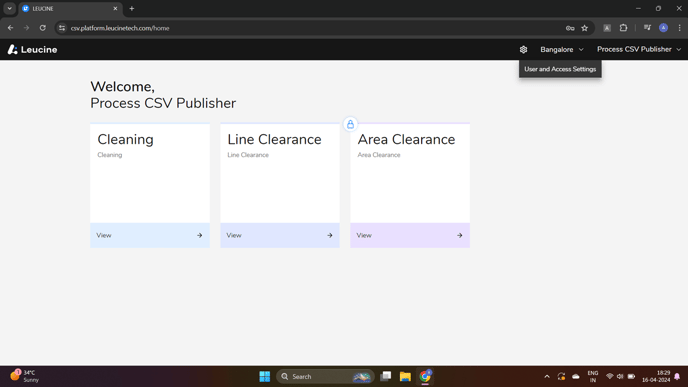Click the address bar URL field
Screen dimensions: 688x387
click(307, 28)
